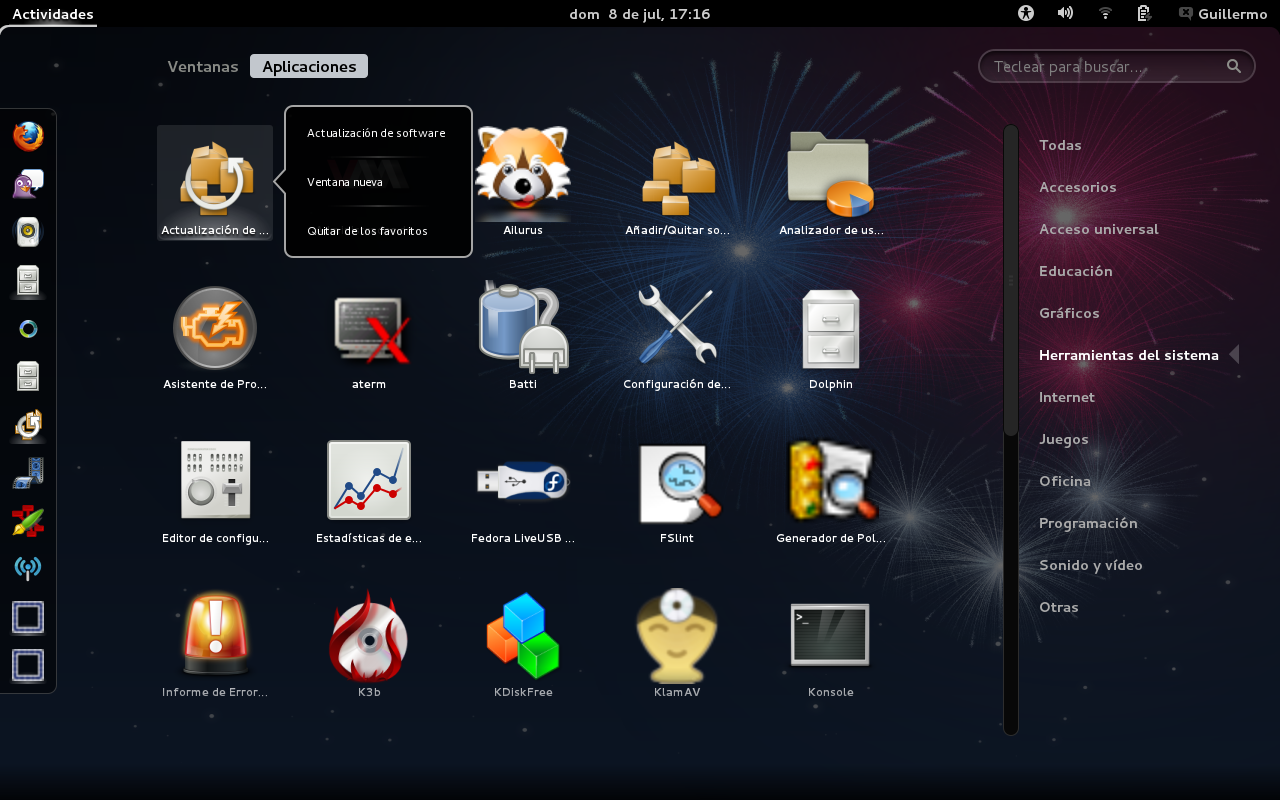Open FSlint duplicate finder
The image size is (1280, 800).
pos(677,490)
